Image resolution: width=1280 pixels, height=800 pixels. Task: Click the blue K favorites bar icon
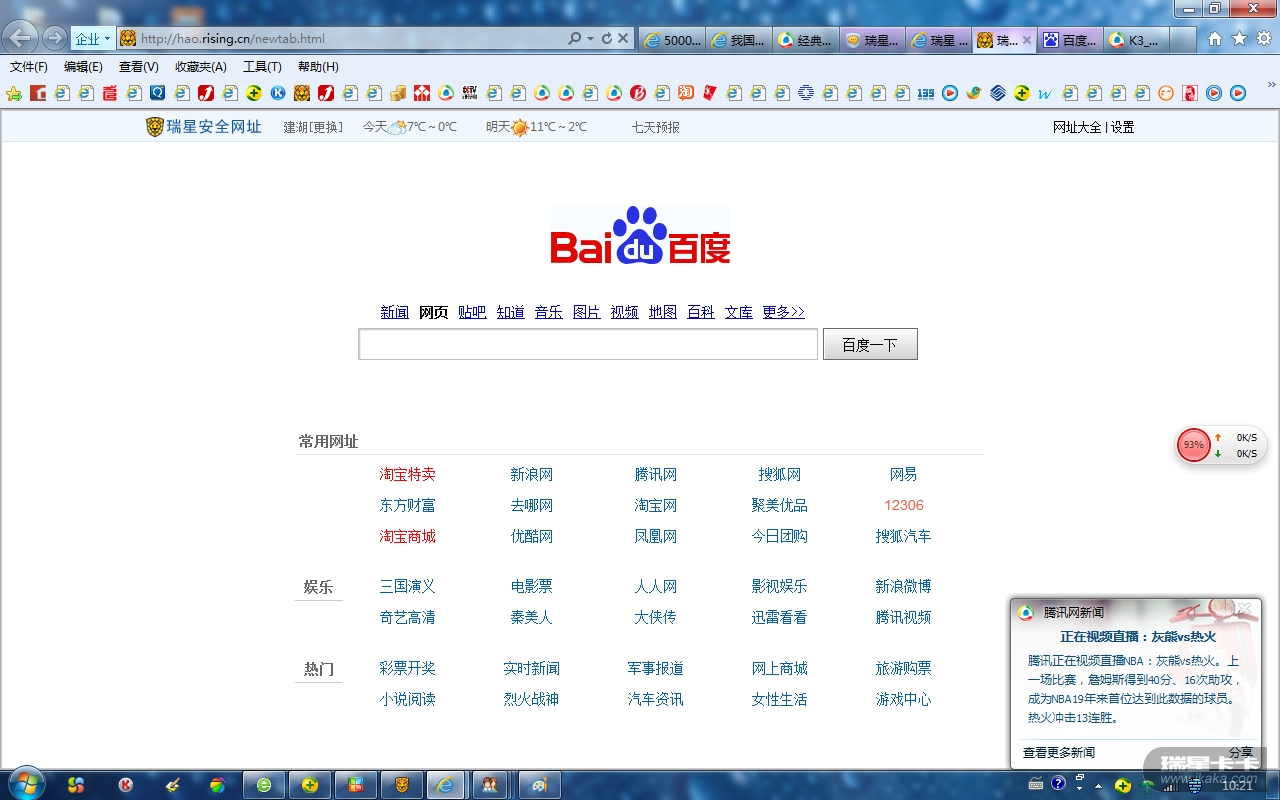pos(278,93)
